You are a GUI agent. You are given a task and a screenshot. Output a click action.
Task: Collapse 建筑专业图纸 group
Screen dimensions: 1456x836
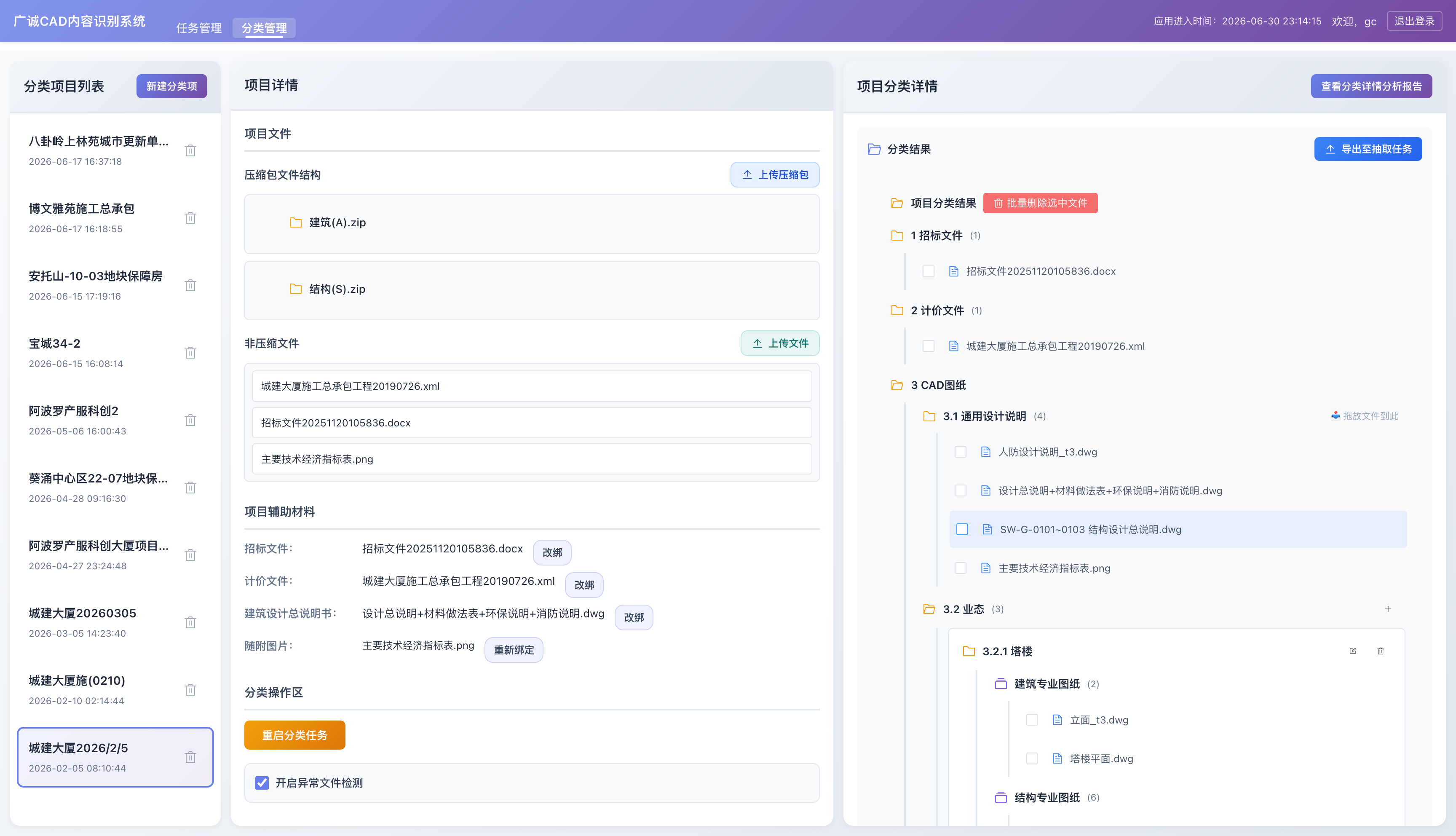[x=1001, y=684]
